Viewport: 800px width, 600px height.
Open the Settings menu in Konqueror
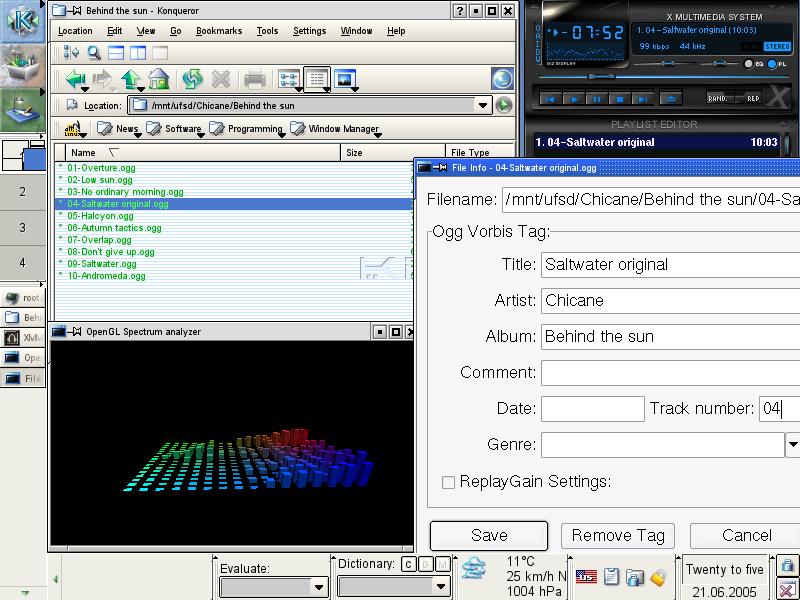(x=309, y=31)
